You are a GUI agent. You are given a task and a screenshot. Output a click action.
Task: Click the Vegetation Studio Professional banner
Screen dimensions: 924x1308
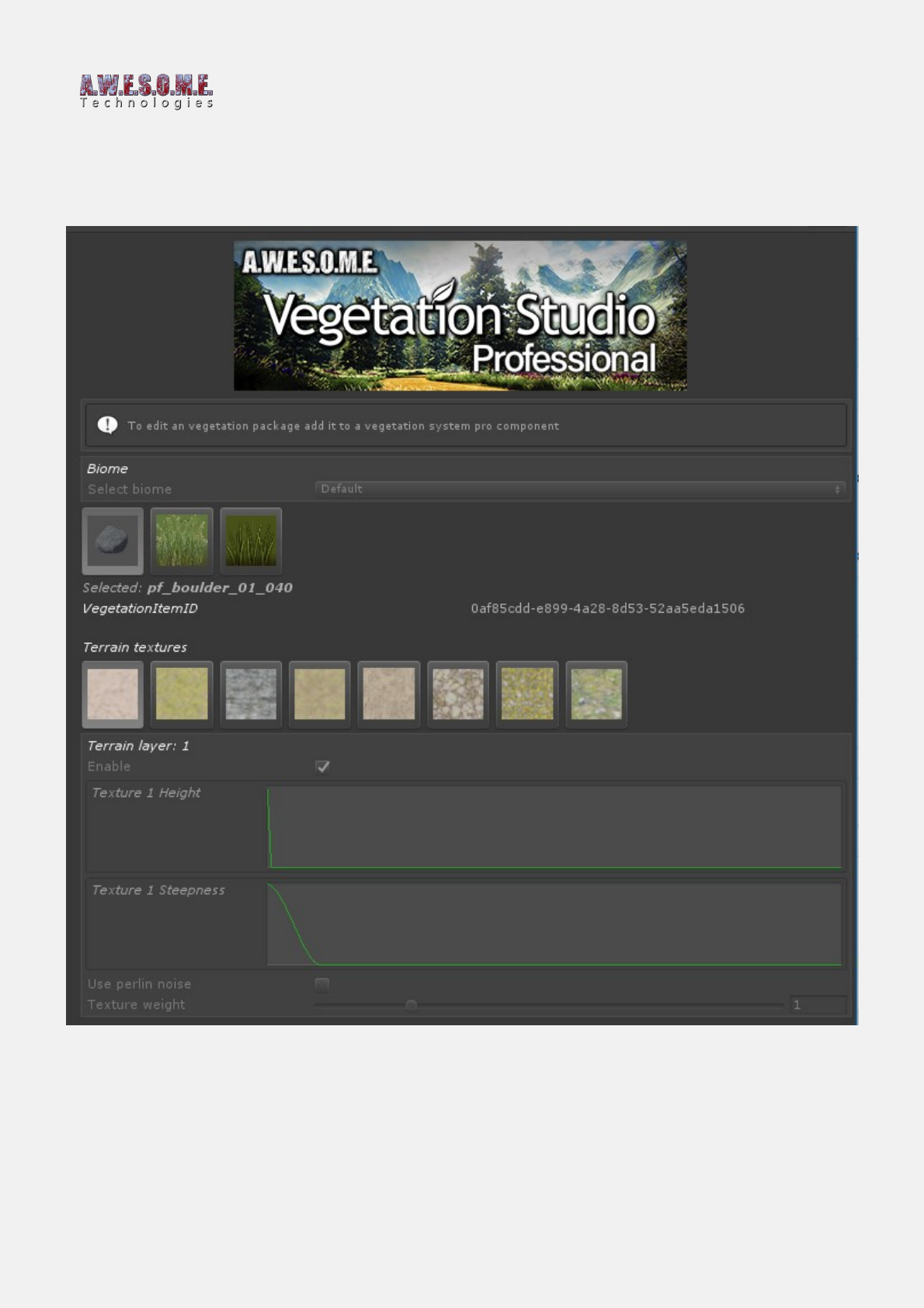pyautogui.click(x=460, y=315)
